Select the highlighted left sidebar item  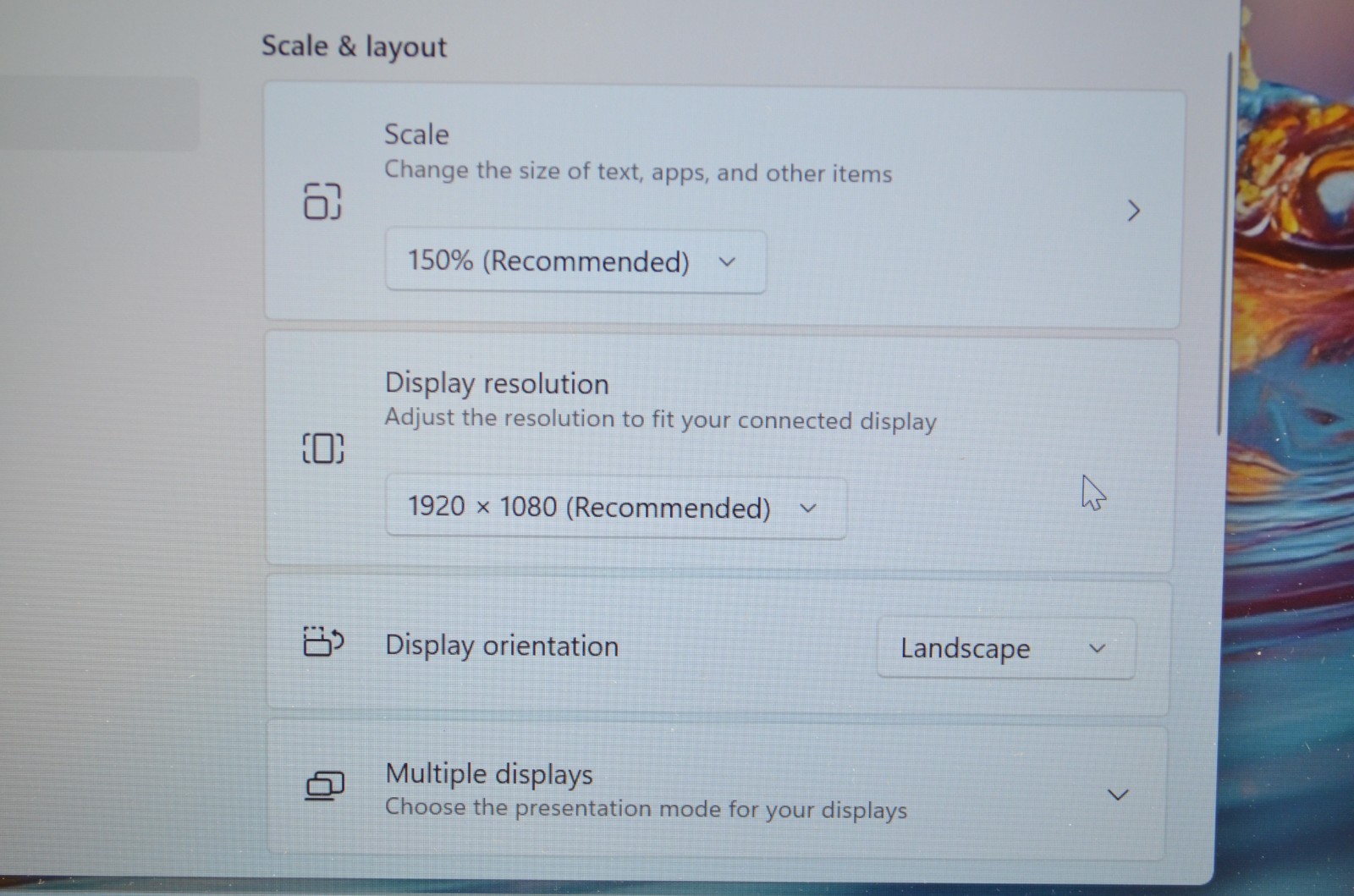(99, 114)
